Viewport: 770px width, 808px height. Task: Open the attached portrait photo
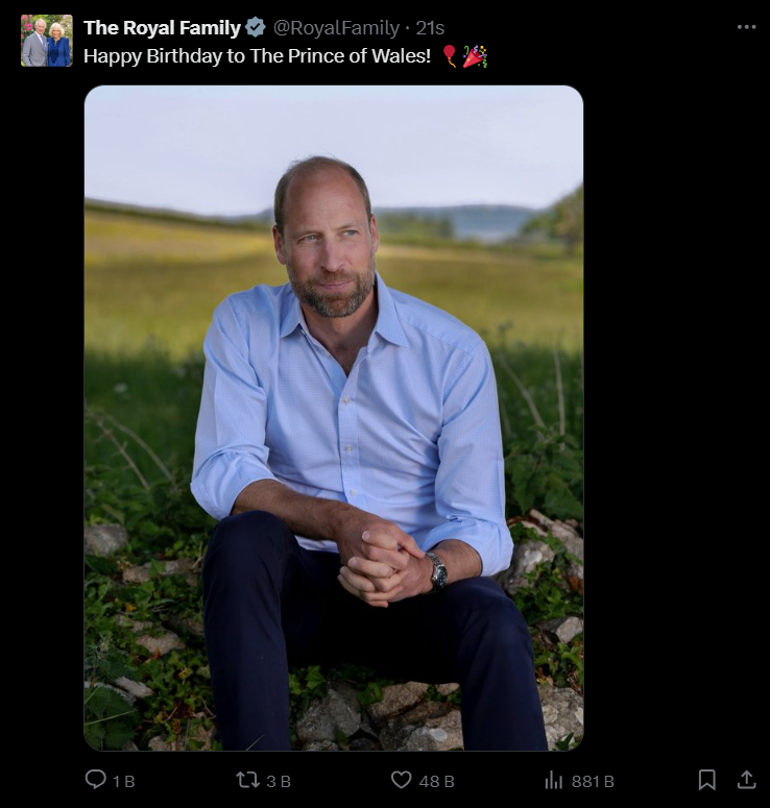pos(333,418)
